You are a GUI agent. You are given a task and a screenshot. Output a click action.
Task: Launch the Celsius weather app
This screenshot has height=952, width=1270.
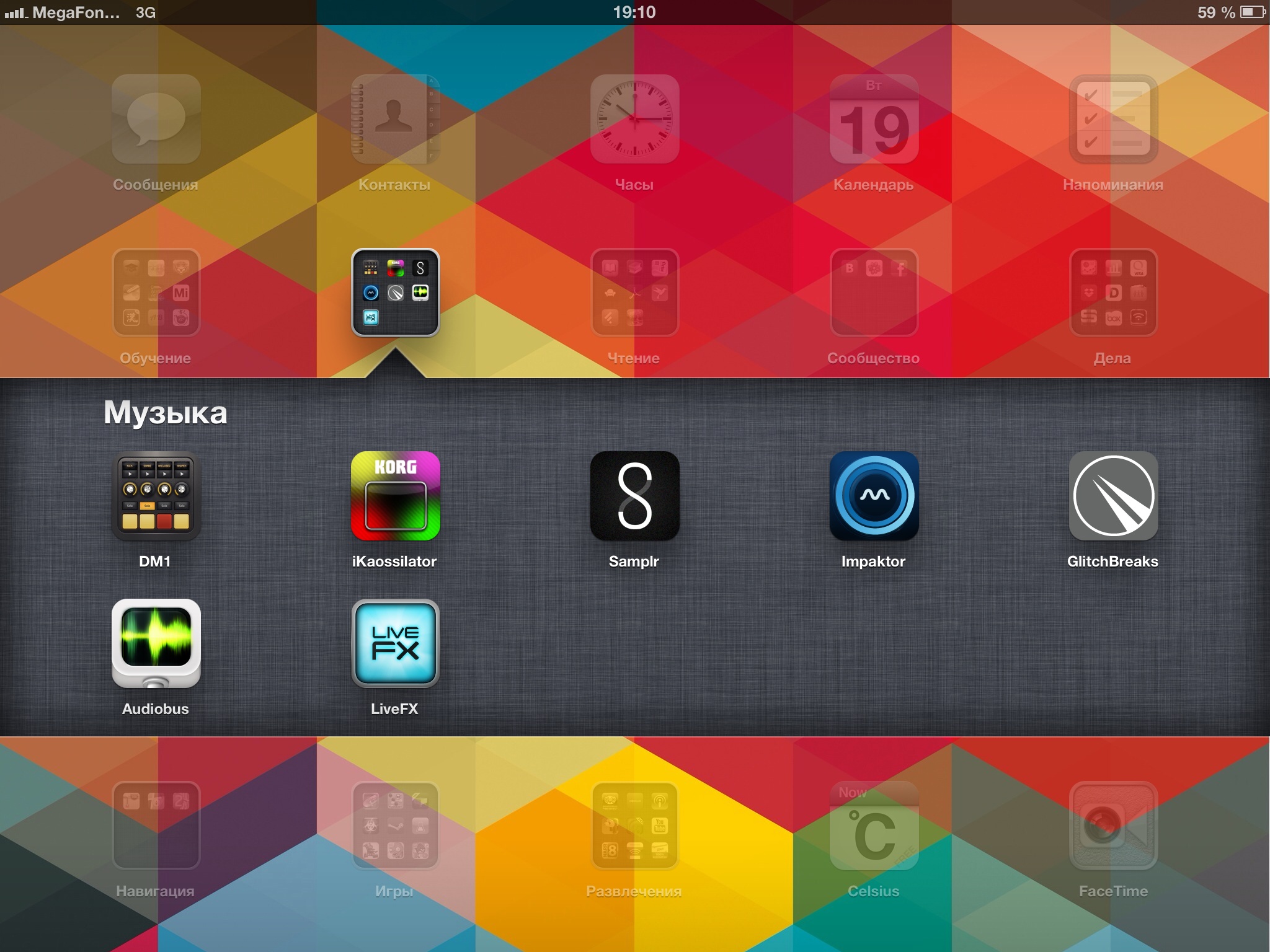[874, 826]
